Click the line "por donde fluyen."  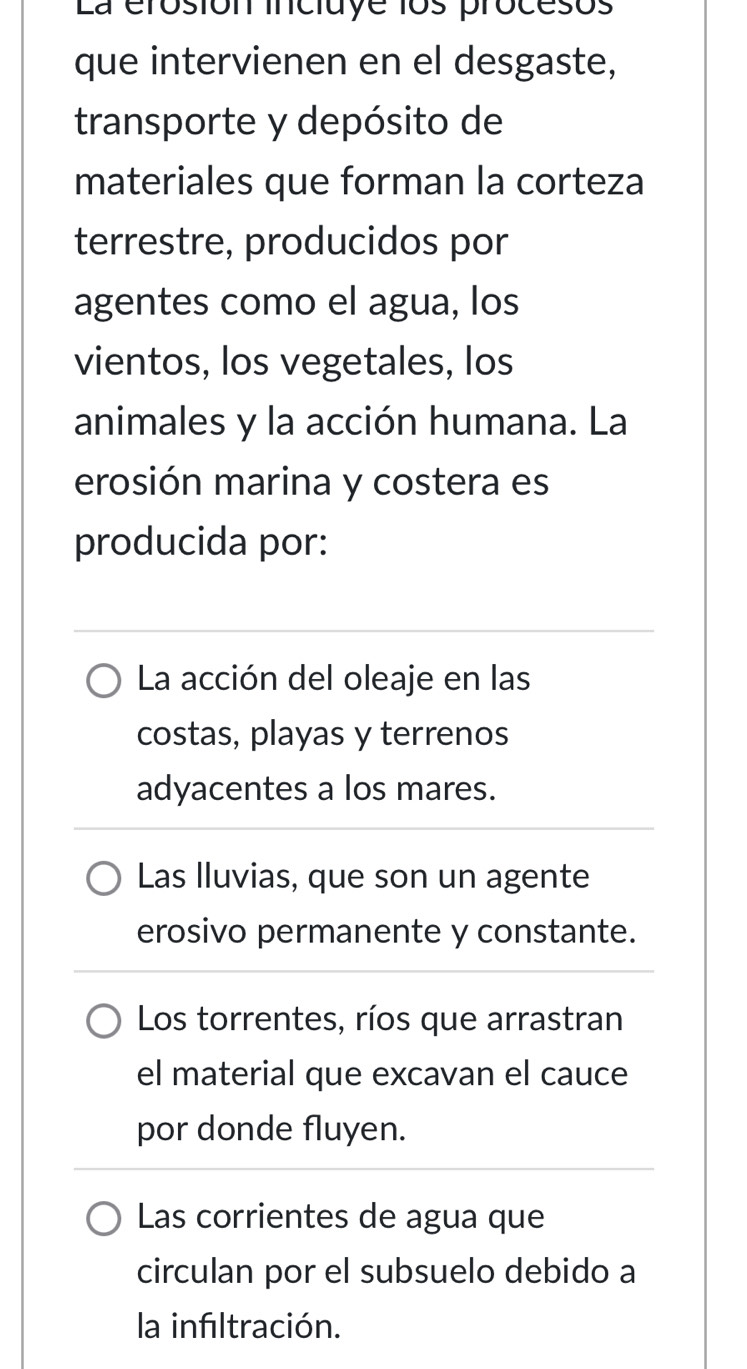click(x=272, y=1129)
